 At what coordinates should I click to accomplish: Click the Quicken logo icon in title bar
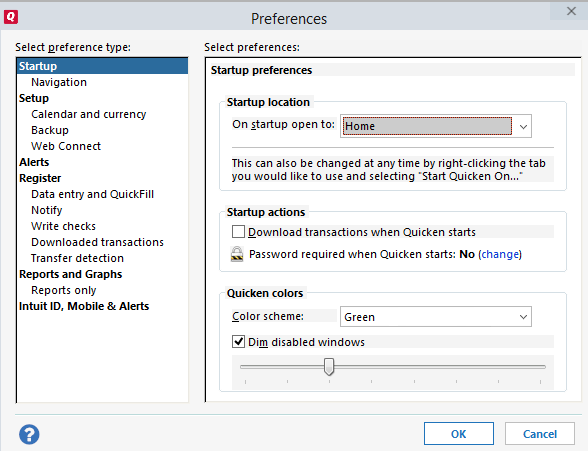(x=10, y=17)
